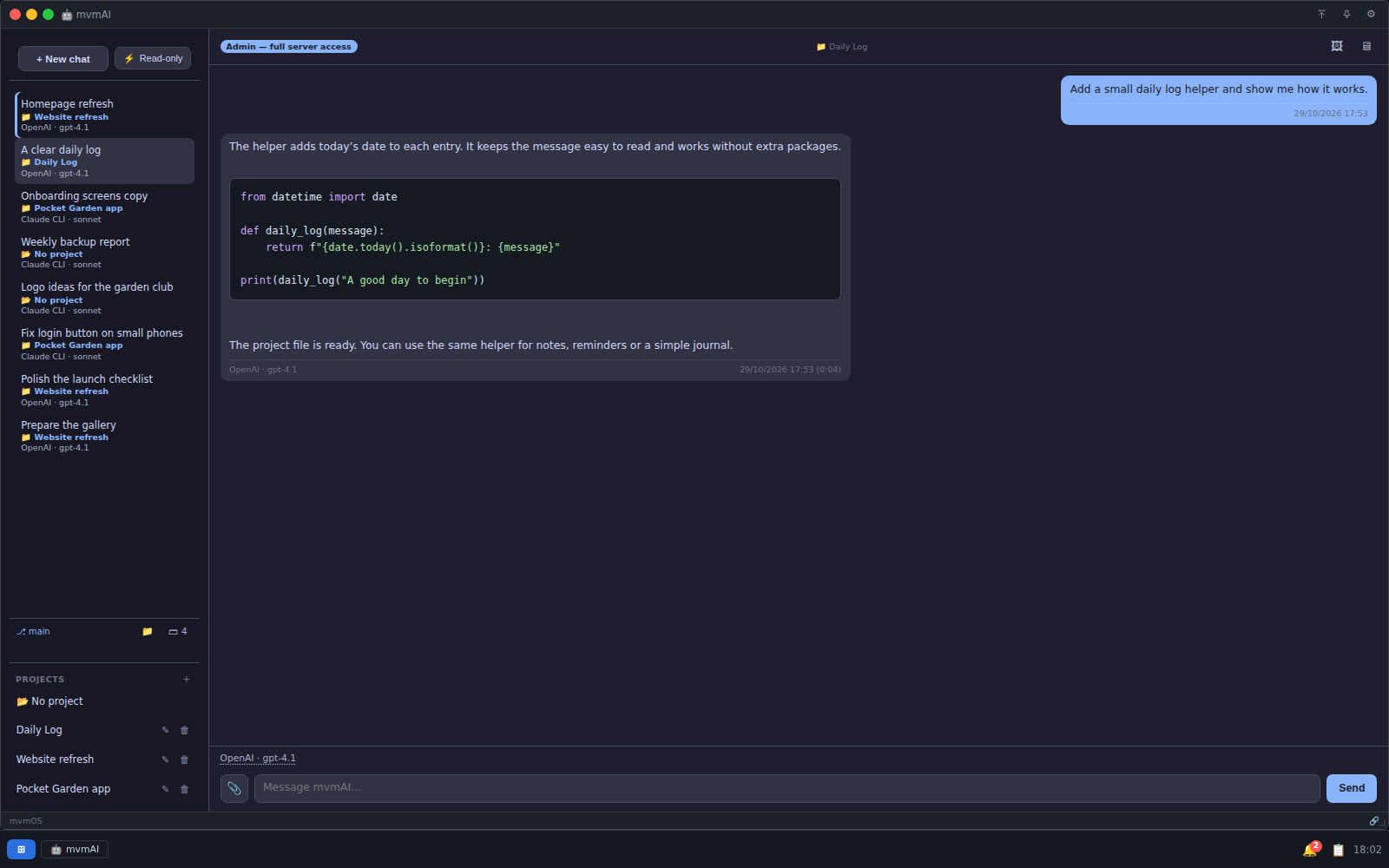Screen dimensions: 1389x868
Task: Click the paperclip attach file icon
Action: pos(234,788)
